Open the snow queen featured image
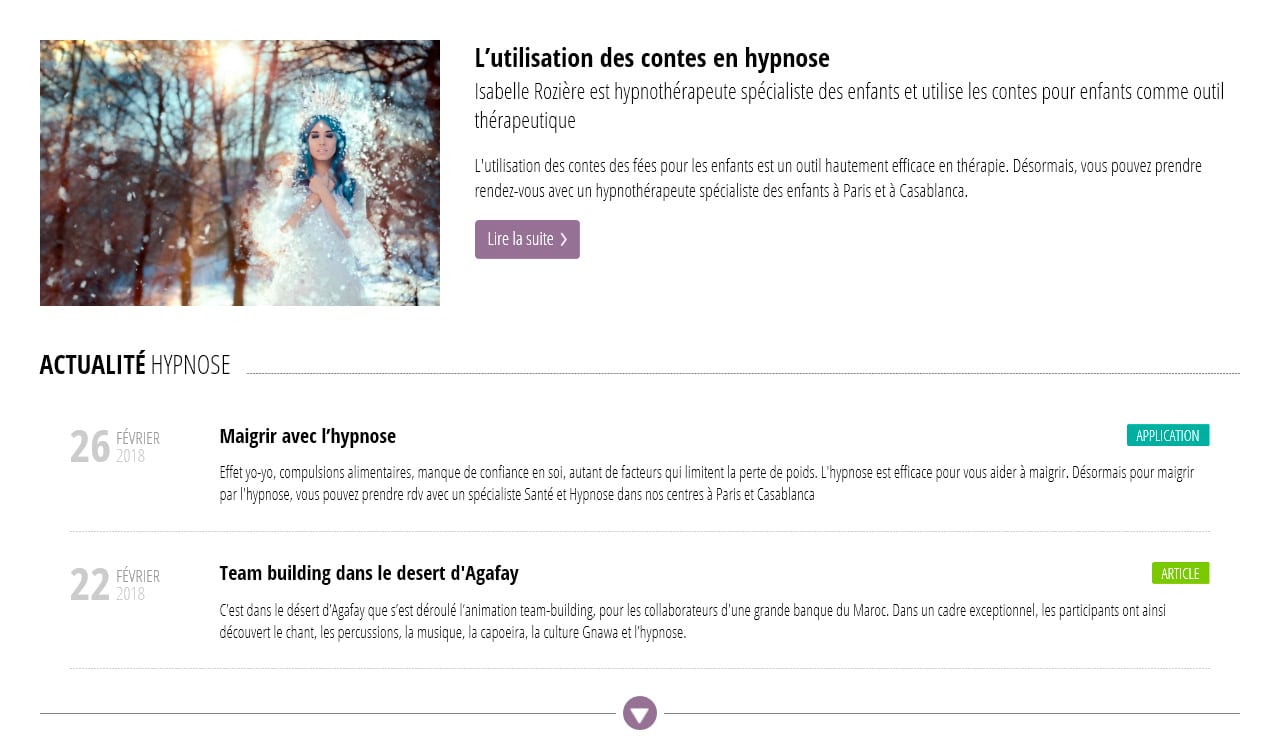1280x754 pixels. [x=240, y=173]
